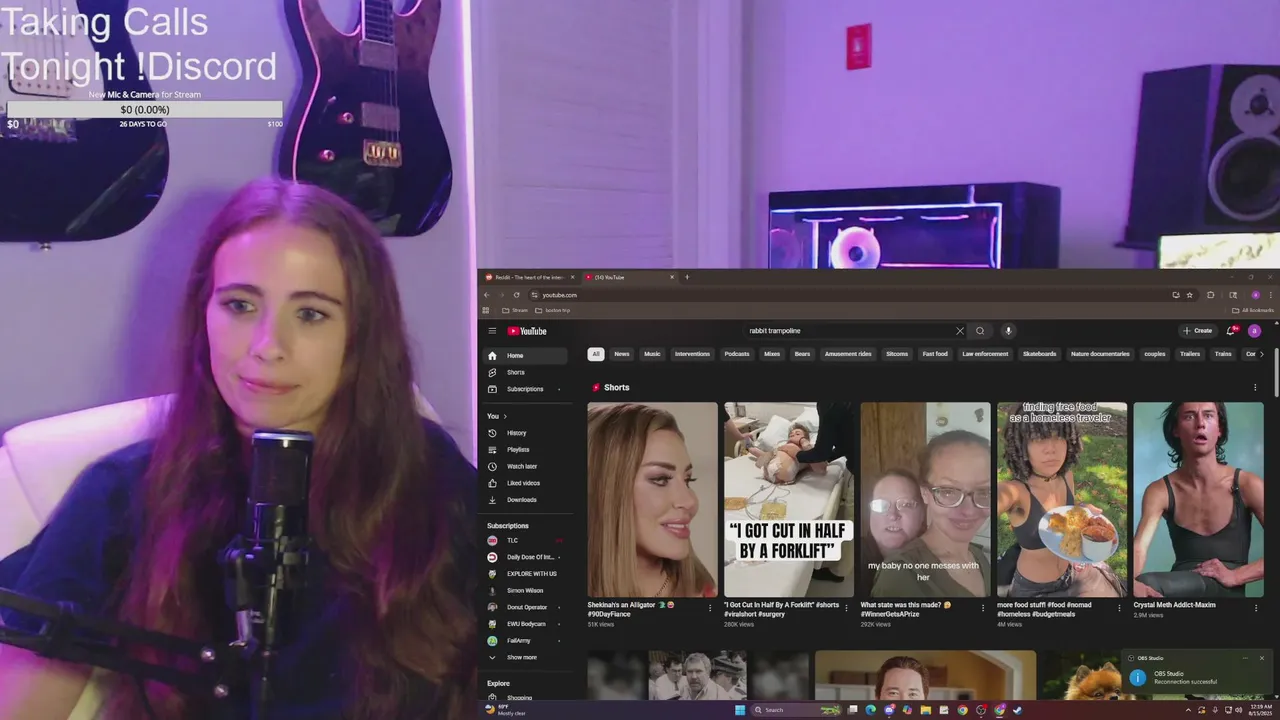Open the YouTube account avatar menu

coord(1254,331)
